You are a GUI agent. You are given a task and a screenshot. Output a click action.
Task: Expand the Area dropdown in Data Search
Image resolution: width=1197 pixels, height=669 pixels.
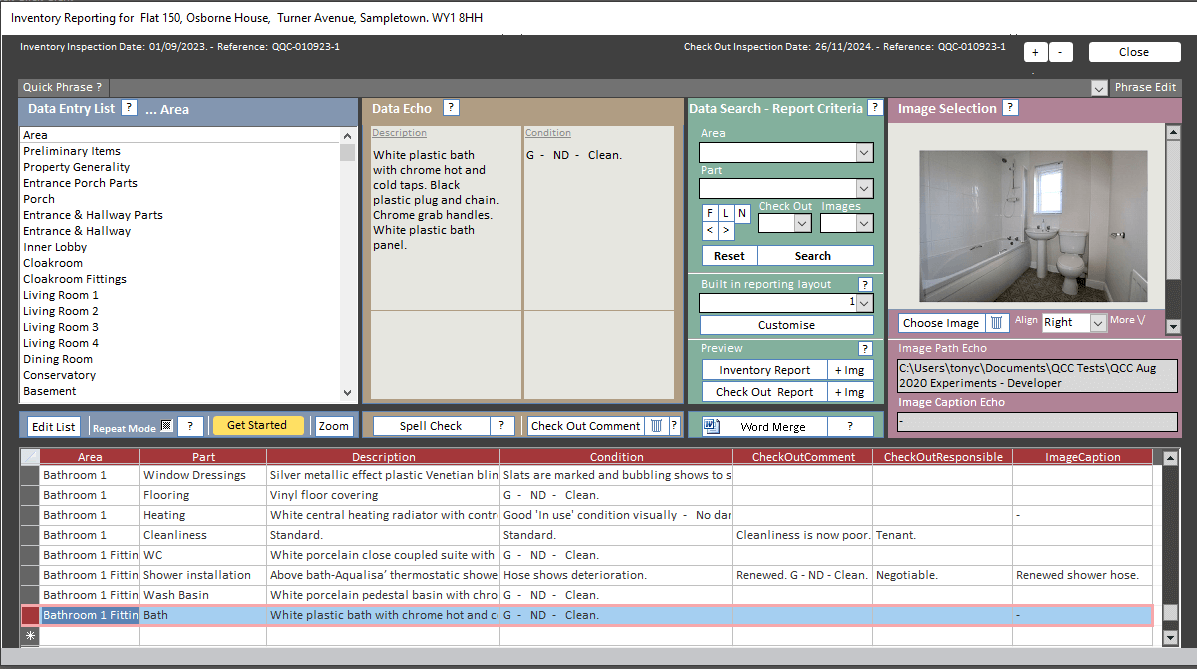click(863, 153)
